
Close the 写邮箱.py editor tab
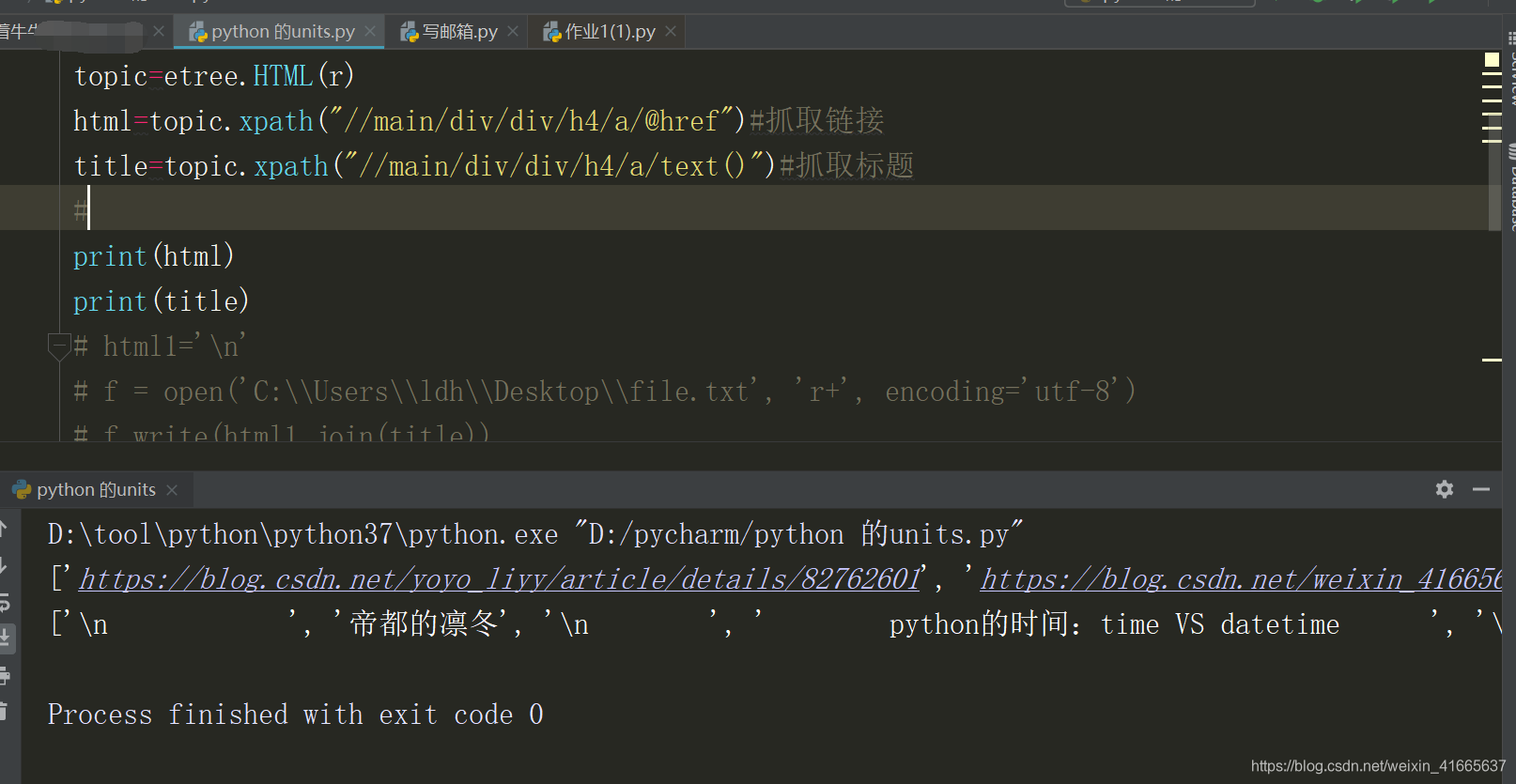513,32
